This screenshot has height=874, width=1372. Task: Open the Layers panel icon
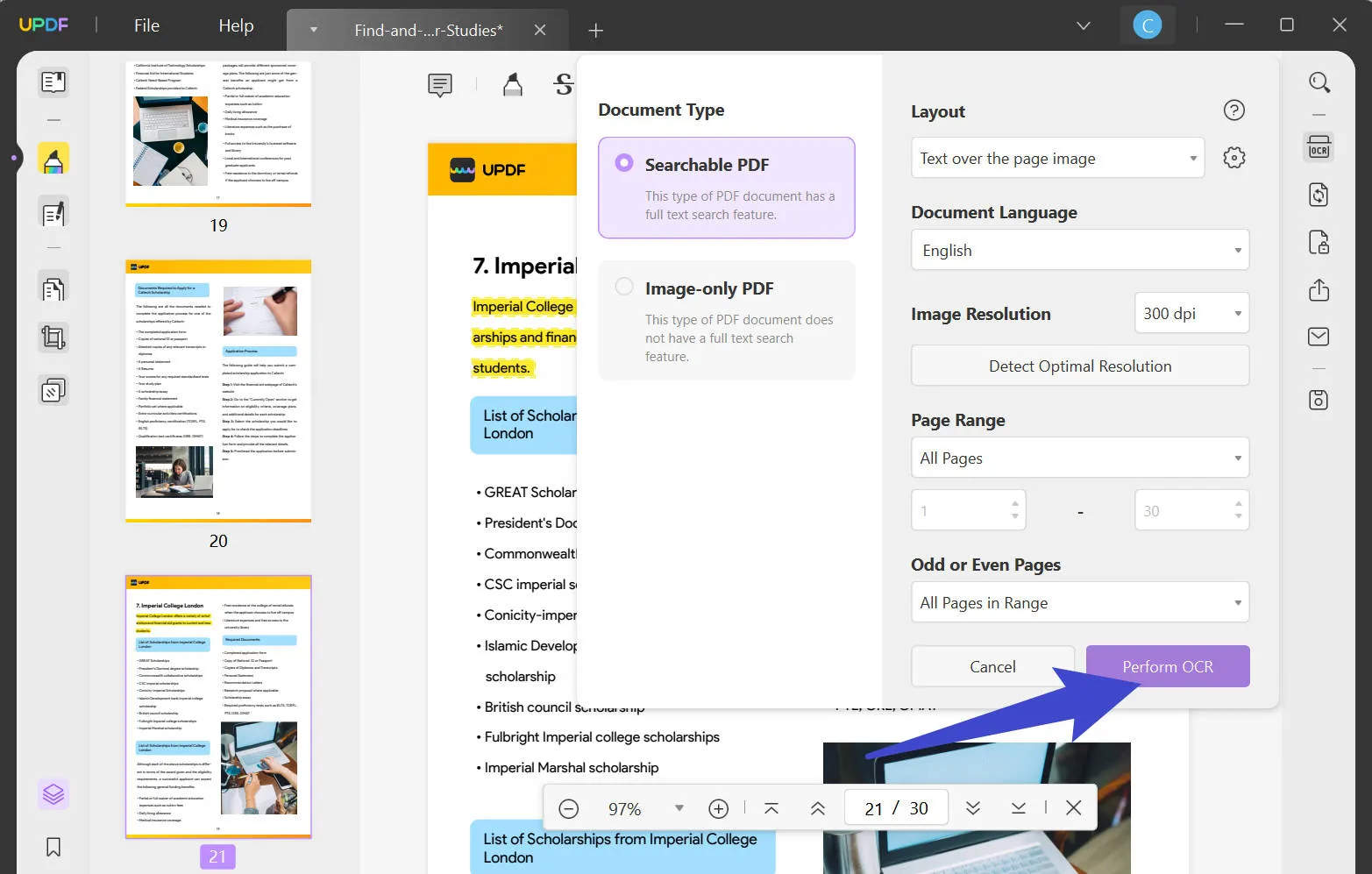tap(53, 794)
